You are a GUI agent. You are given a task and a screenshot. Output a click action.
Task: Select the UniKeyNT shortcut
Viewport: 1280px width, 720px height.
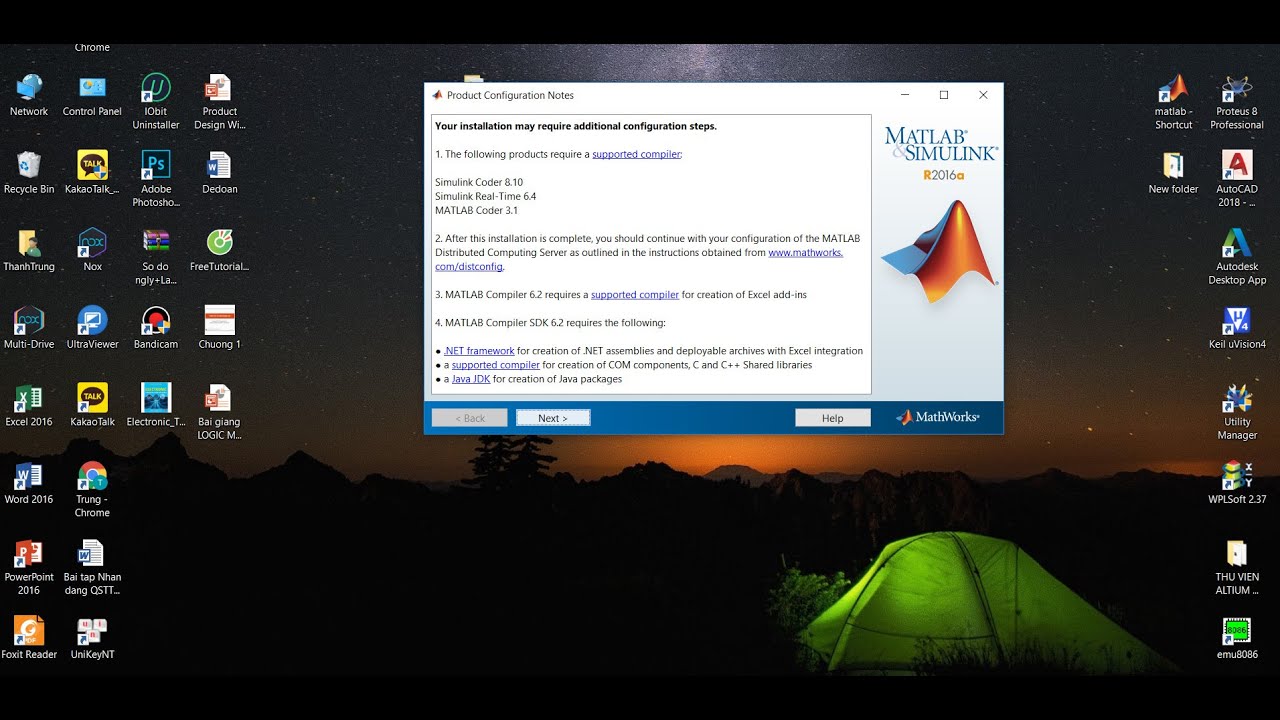[x=92, y=637]
